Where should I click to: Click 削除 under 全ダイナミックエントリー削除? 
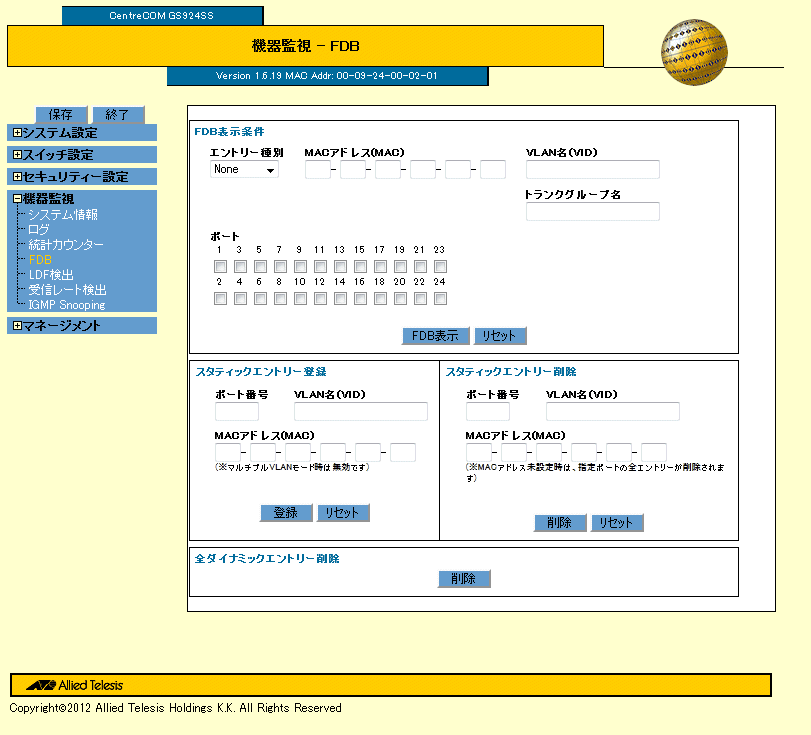point(464,579)
